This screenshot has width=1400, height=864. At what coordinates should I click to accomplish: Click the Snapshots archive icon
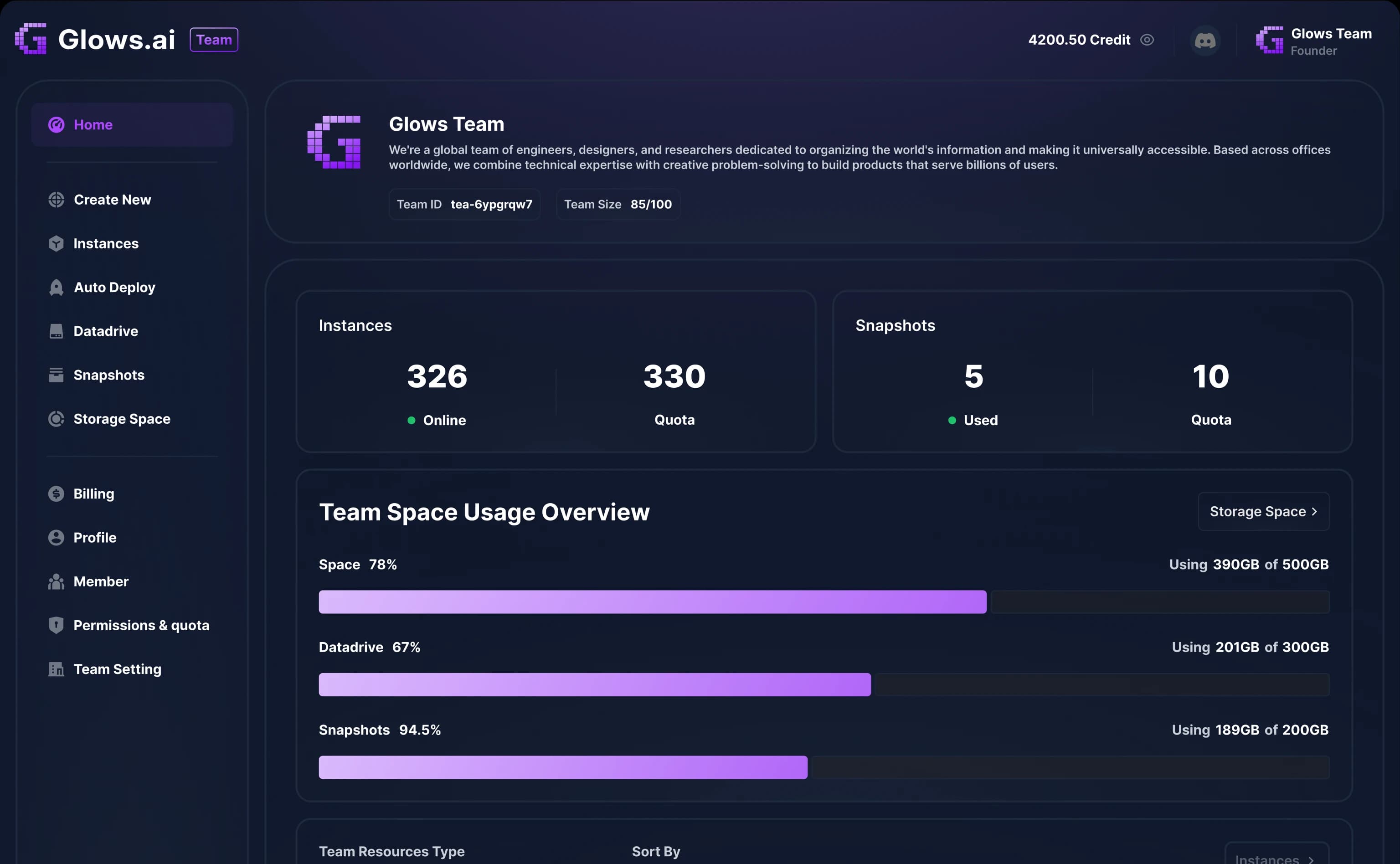[56, 375]
